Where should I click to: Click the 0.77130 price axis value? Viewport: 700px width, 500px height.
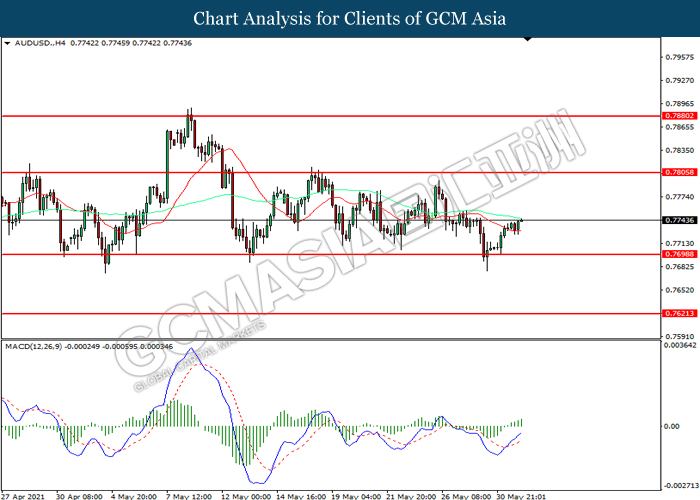(680, 243)
